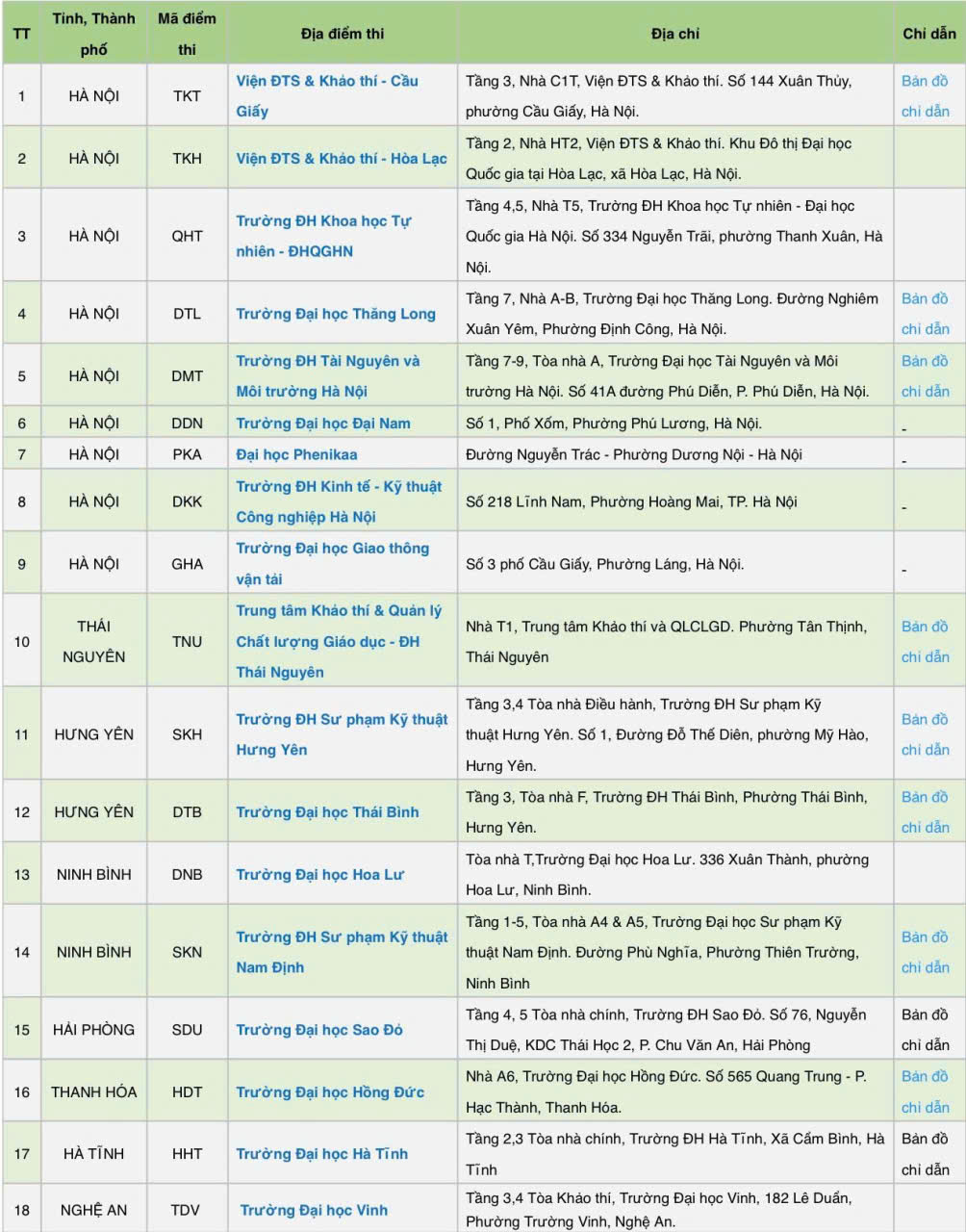
Task: Click the Địa chỉ column header
Action: [675, 34]
